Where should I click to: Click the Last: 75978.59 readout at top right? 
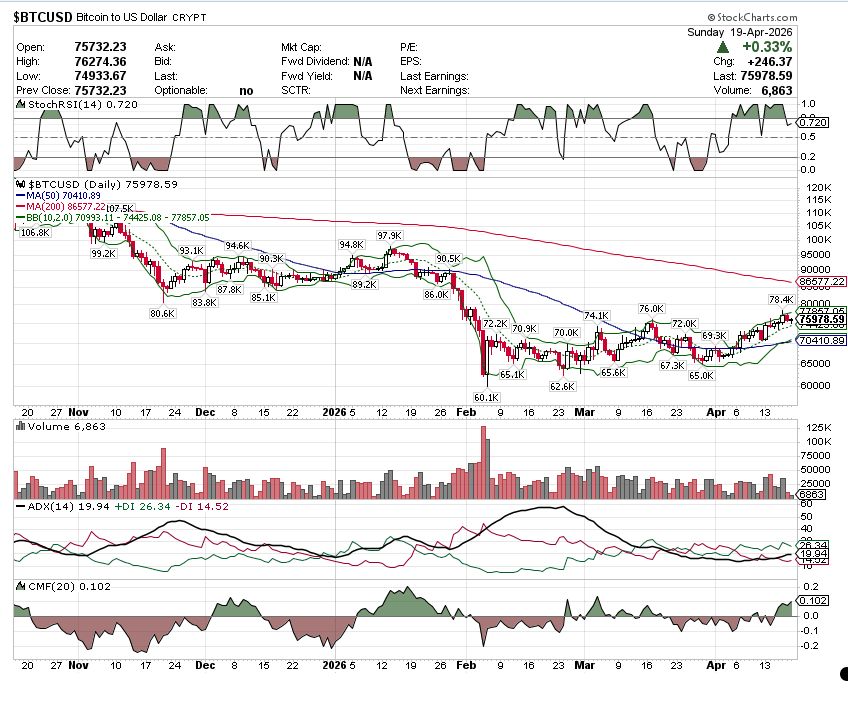pyautogui.click(x=753, y=76)
